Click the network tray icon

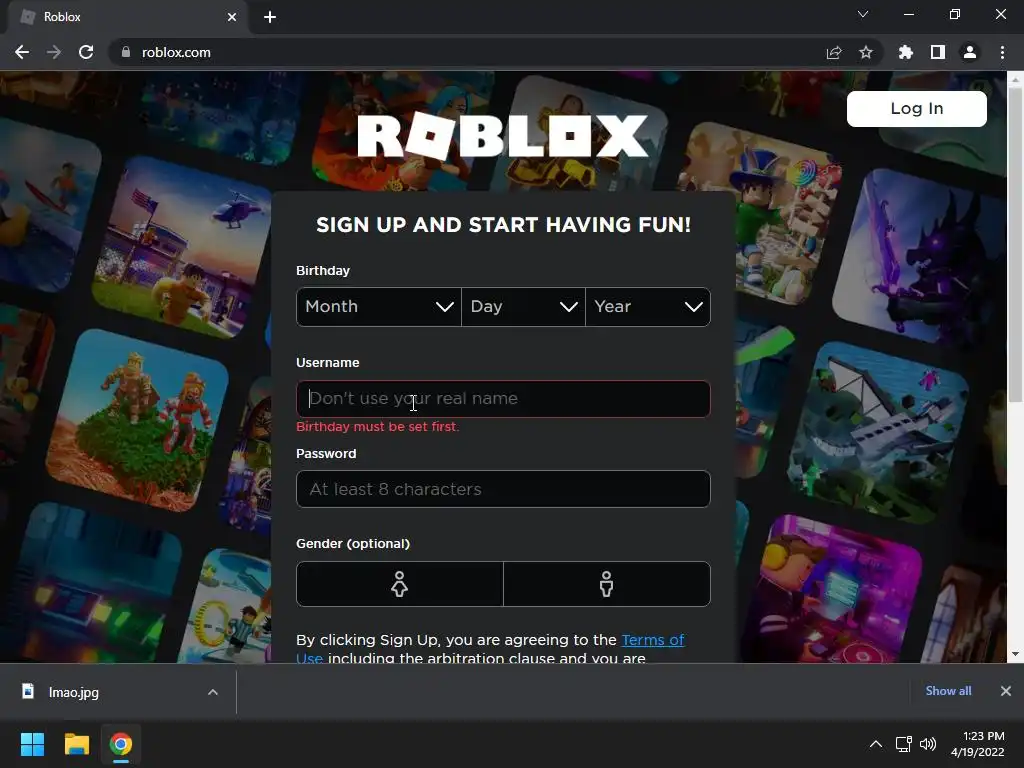click(x=904, y=744)
